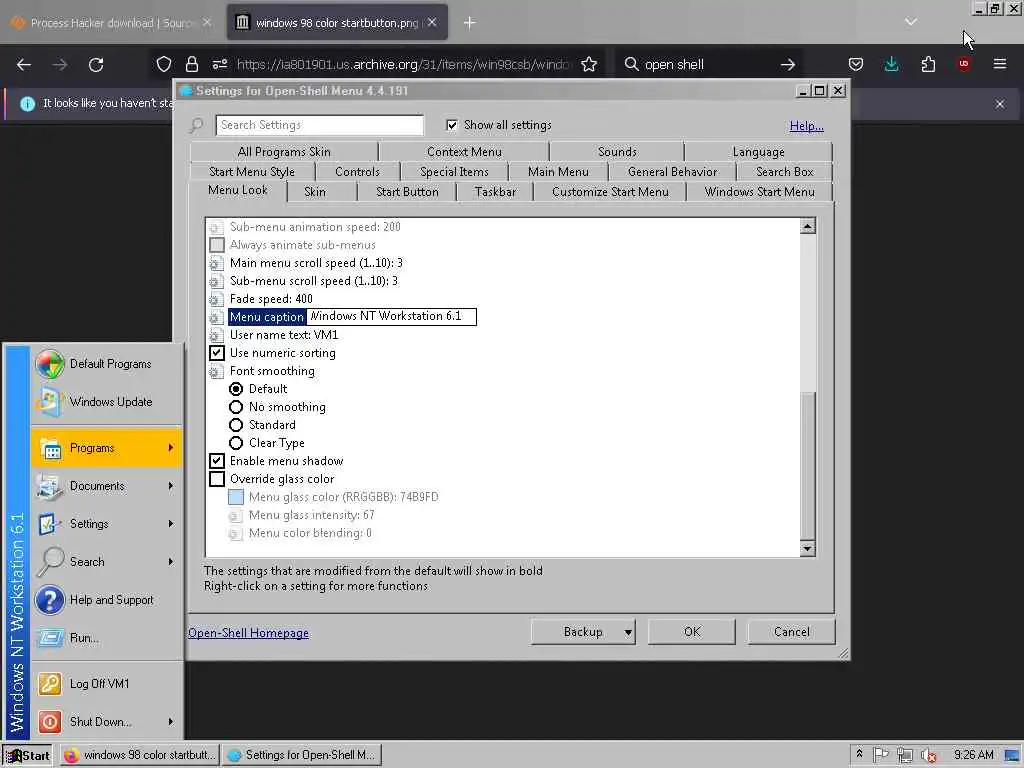The width and height of the screenshot is (1024, 768).
Task: Select Standard font smoothing radio
Action: [x=236, y=424]
